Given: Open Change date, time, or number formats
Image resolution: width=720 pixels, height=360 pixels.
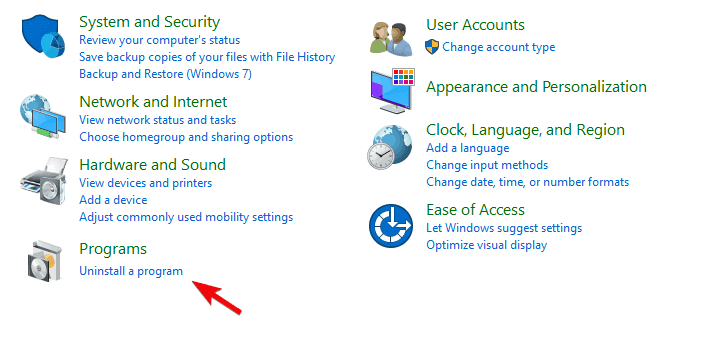Looking at the screenshot, I should (x=528, y=182).
